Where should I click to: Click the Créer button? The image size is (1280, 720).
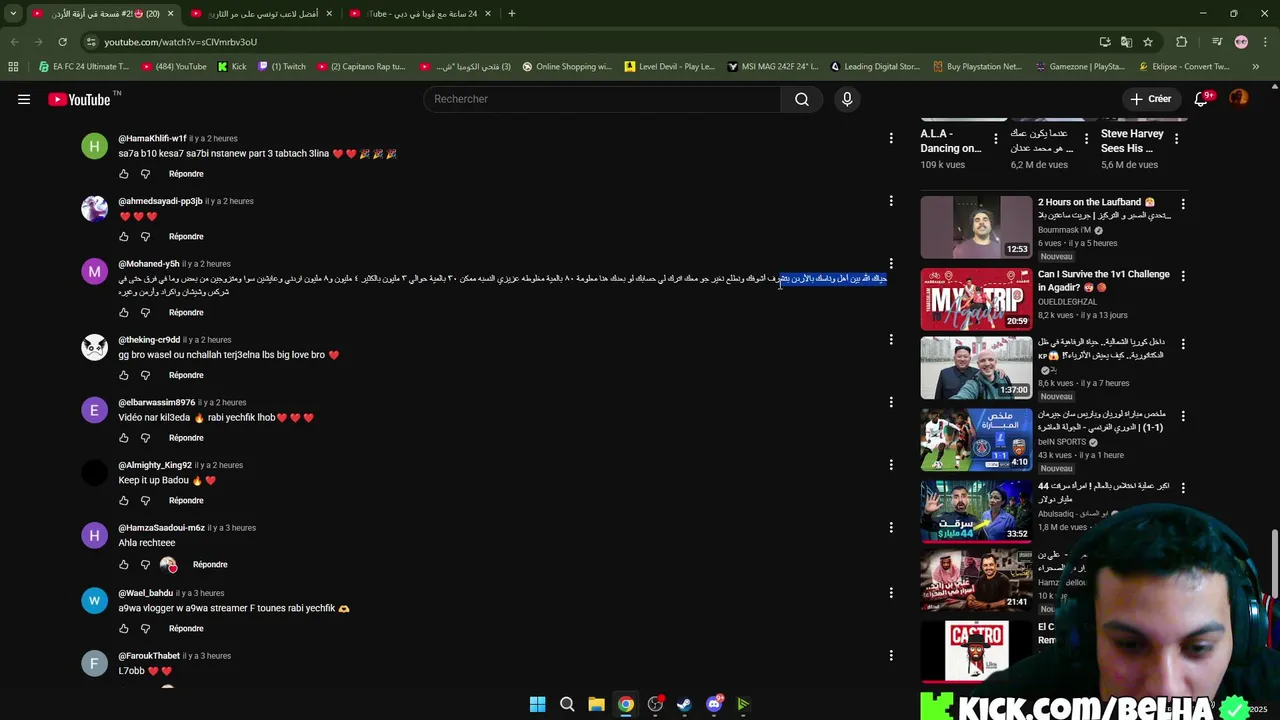1151,99
